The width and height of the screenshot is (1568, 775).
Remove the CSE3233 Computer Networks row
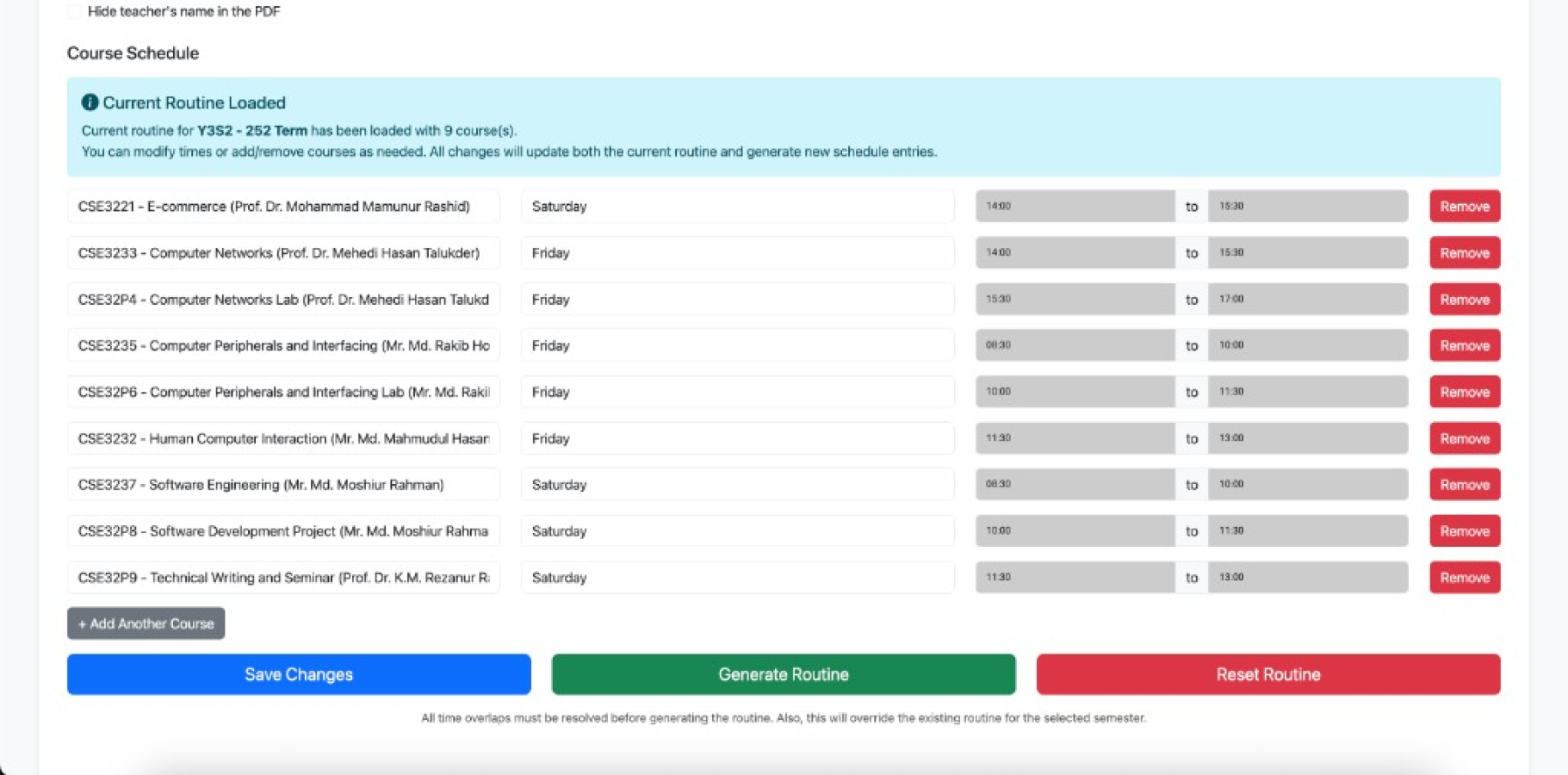[1465, 253]
